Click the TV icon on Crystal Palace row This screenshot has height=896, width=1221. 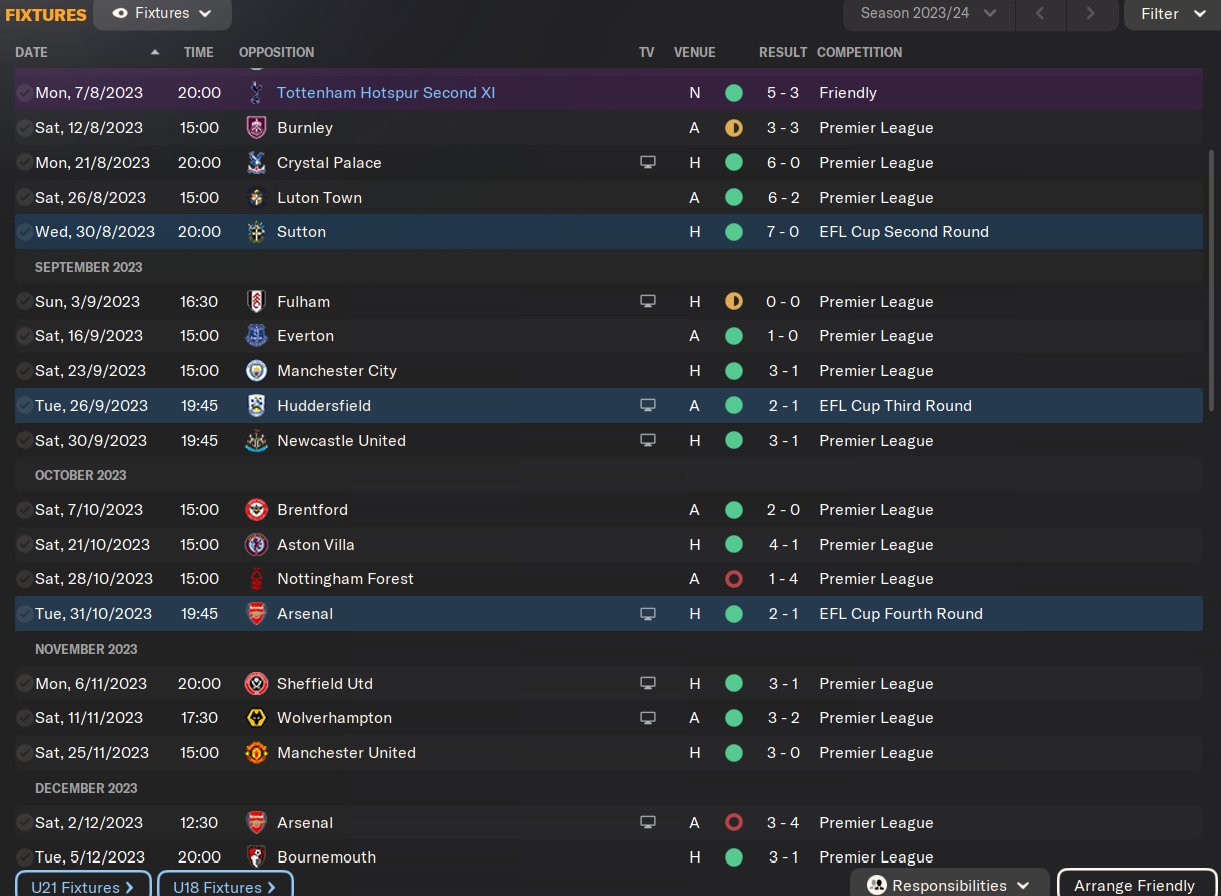648,163
